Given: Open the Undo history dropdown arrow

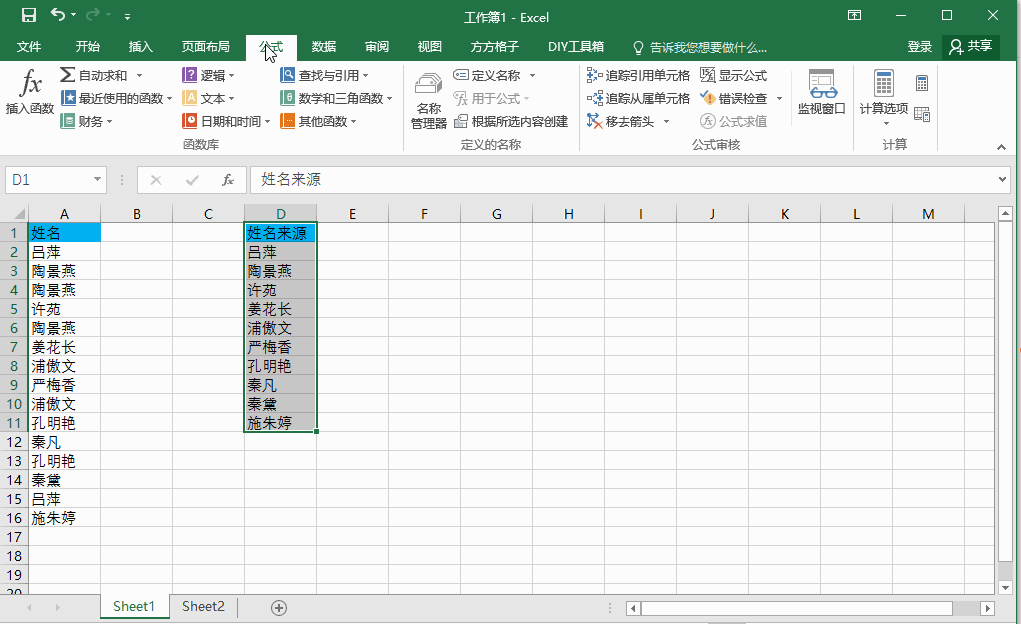Looking at the screenshot, I should click(74, 15).
